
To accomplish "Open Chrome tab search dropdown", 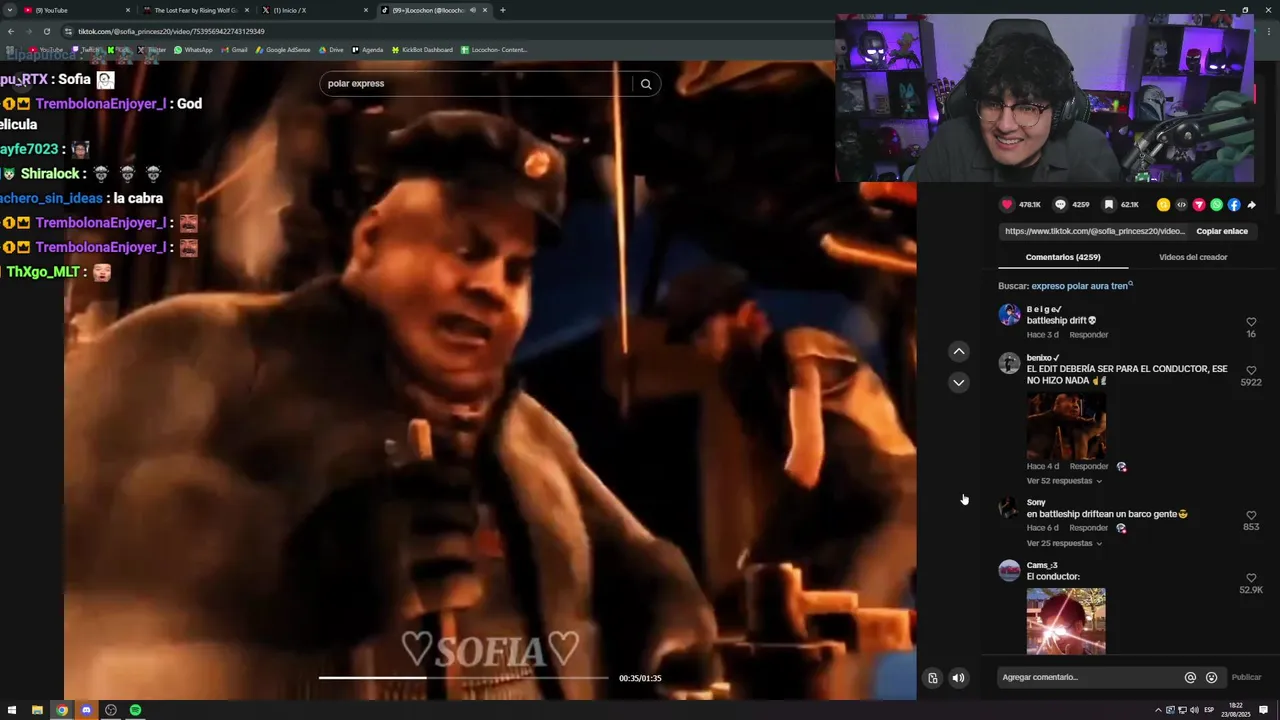I will tap(10, 10).
